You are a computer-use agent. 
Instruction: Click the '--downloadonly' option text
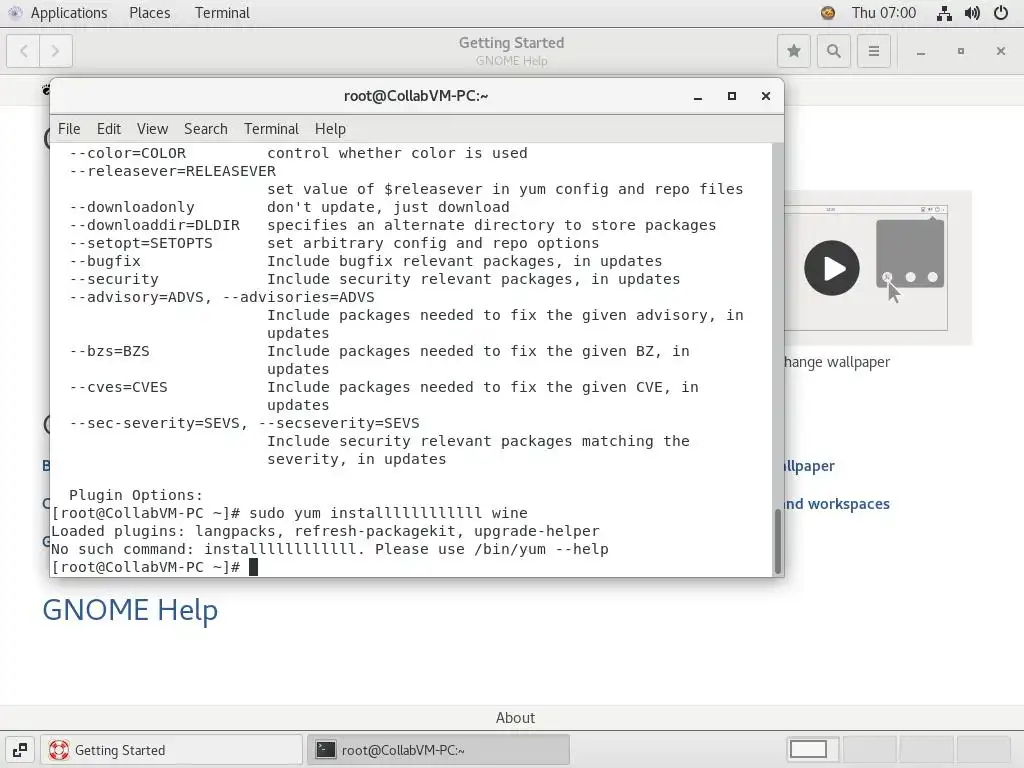point(132,207)
